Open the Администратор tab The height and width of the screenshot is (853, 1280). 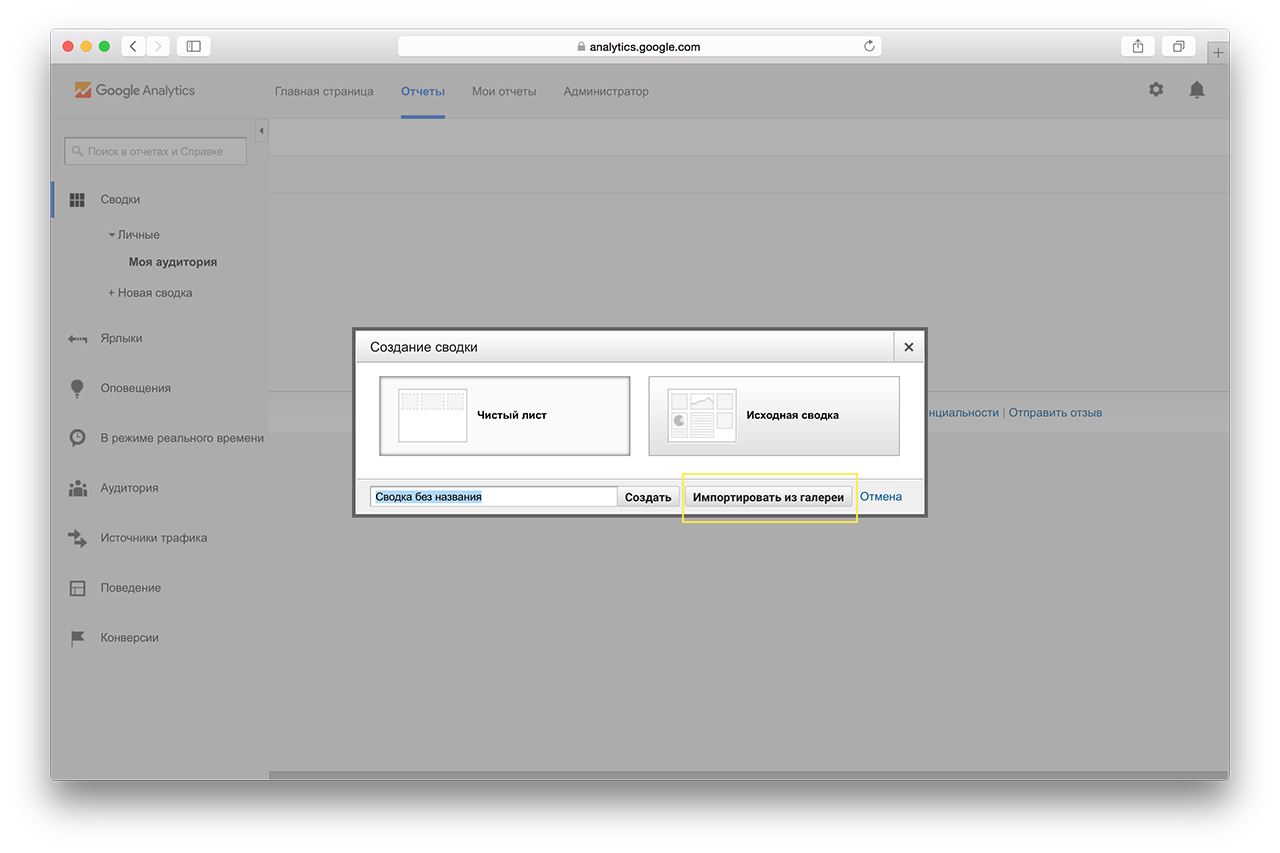tap(606, 91)
